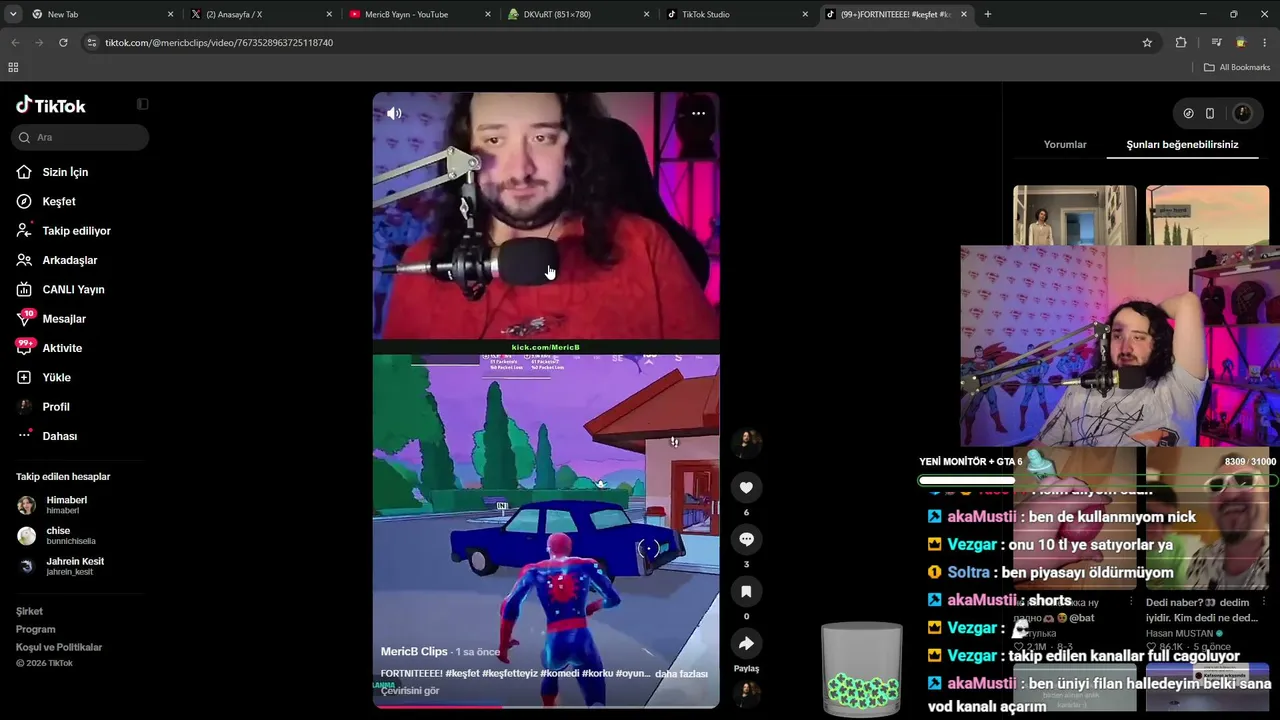Switch to TikTok Studio tab
1280x720 pixels.
[x=737, y=14]
